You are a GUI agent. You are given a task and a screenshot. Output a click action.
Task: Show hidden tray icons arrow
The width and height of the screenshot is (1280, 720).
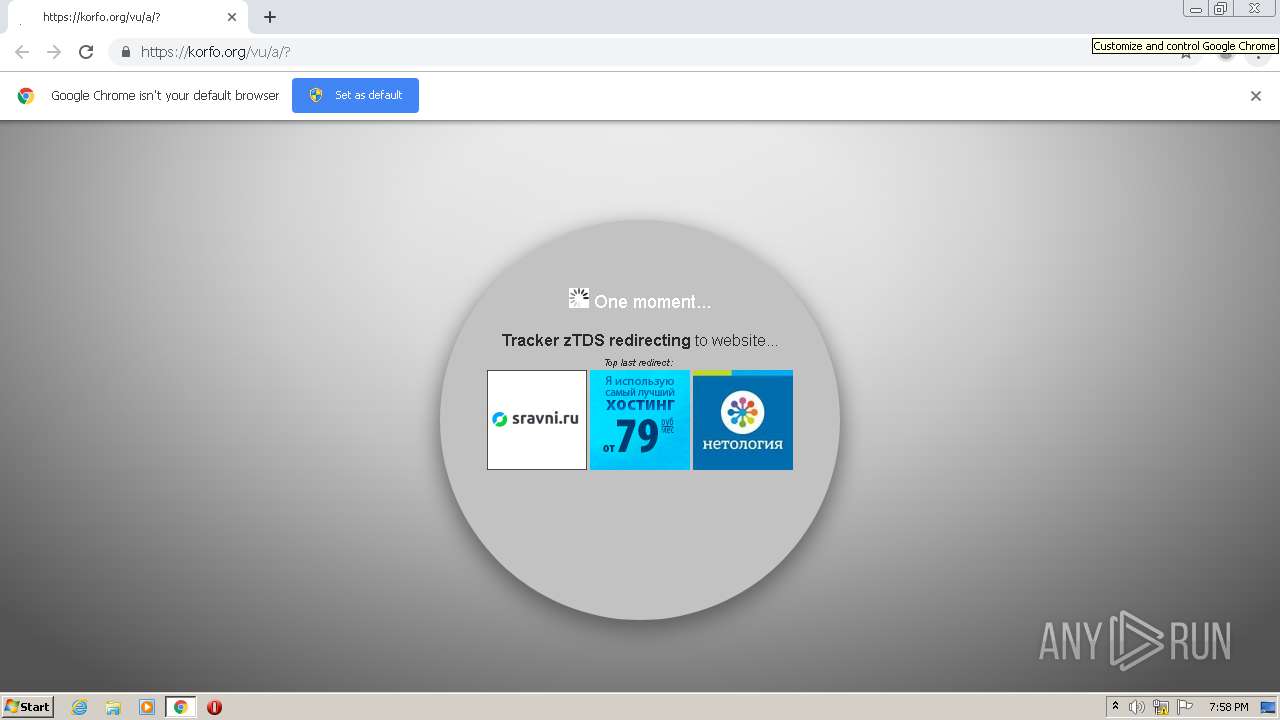[x=1115, y=707]
